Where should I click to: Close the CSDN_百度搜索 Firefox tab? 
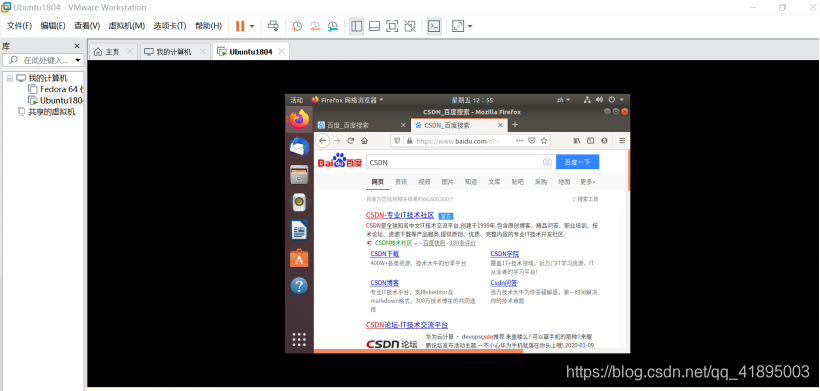[500, 125]
